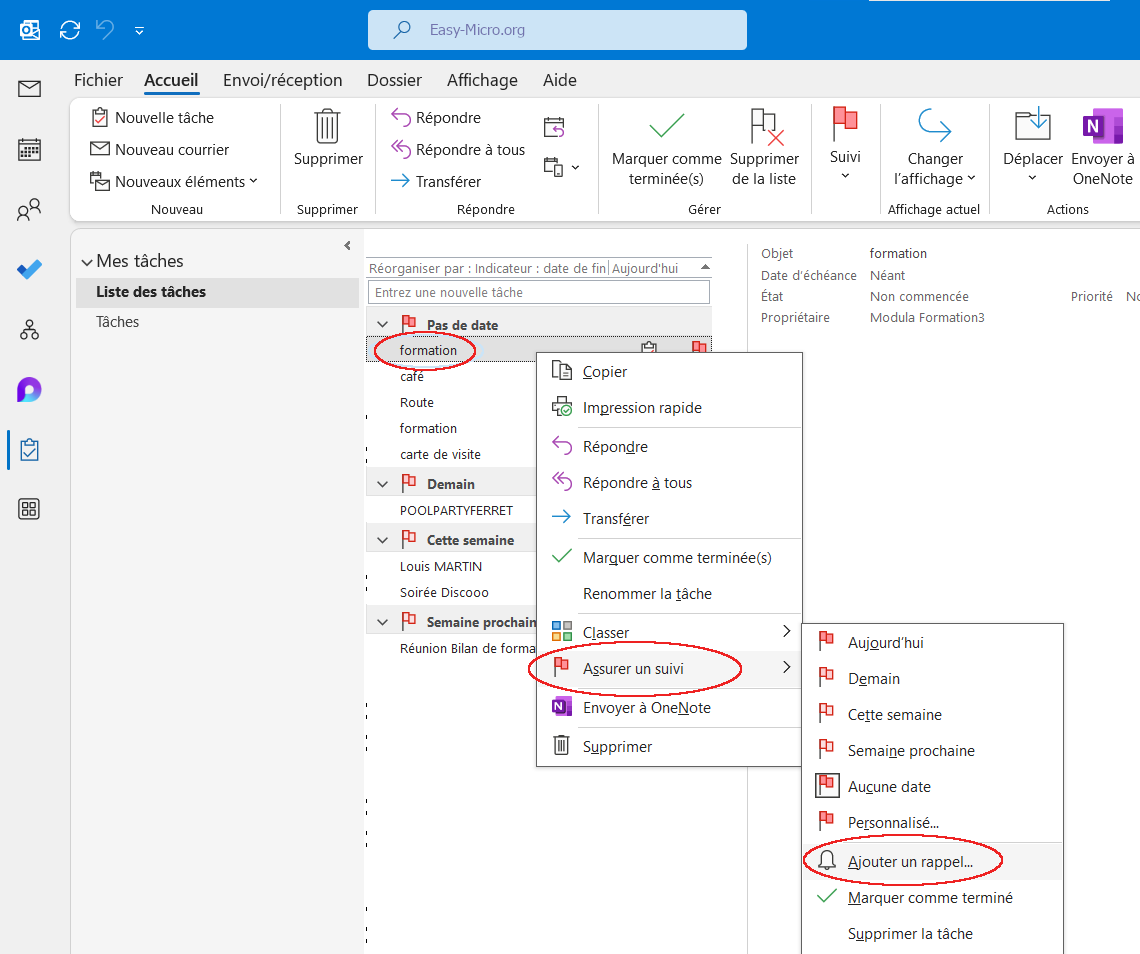Image resolution: width=1140 pixels, height=954 pixels.
Task: Select the café task
Action: click(412, 377)
